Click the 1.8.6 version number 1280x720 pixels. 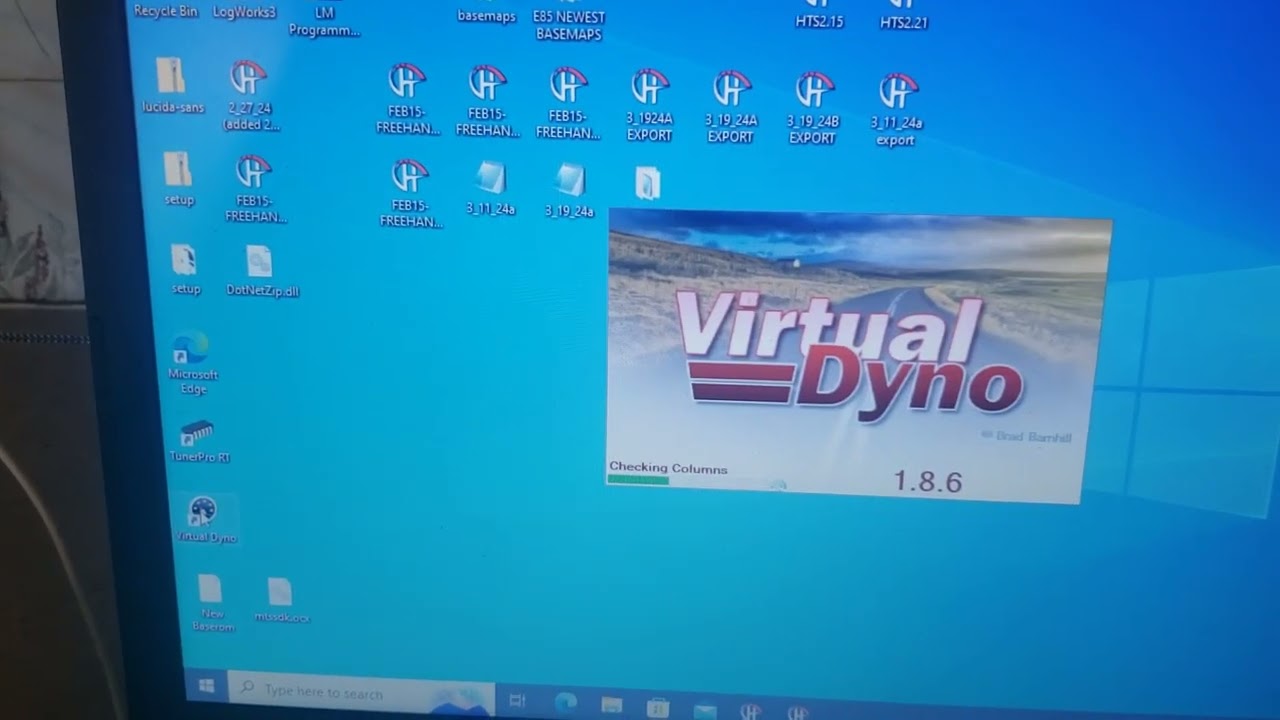(927, 482)
